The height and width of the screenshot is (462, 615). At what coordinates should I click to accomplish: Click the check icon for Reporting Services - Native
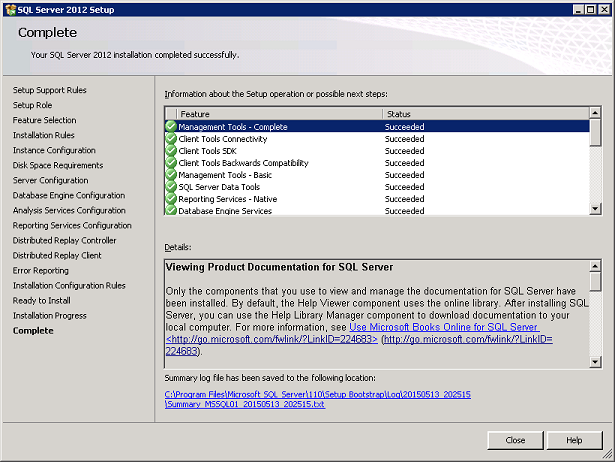(x=171, y=199)
